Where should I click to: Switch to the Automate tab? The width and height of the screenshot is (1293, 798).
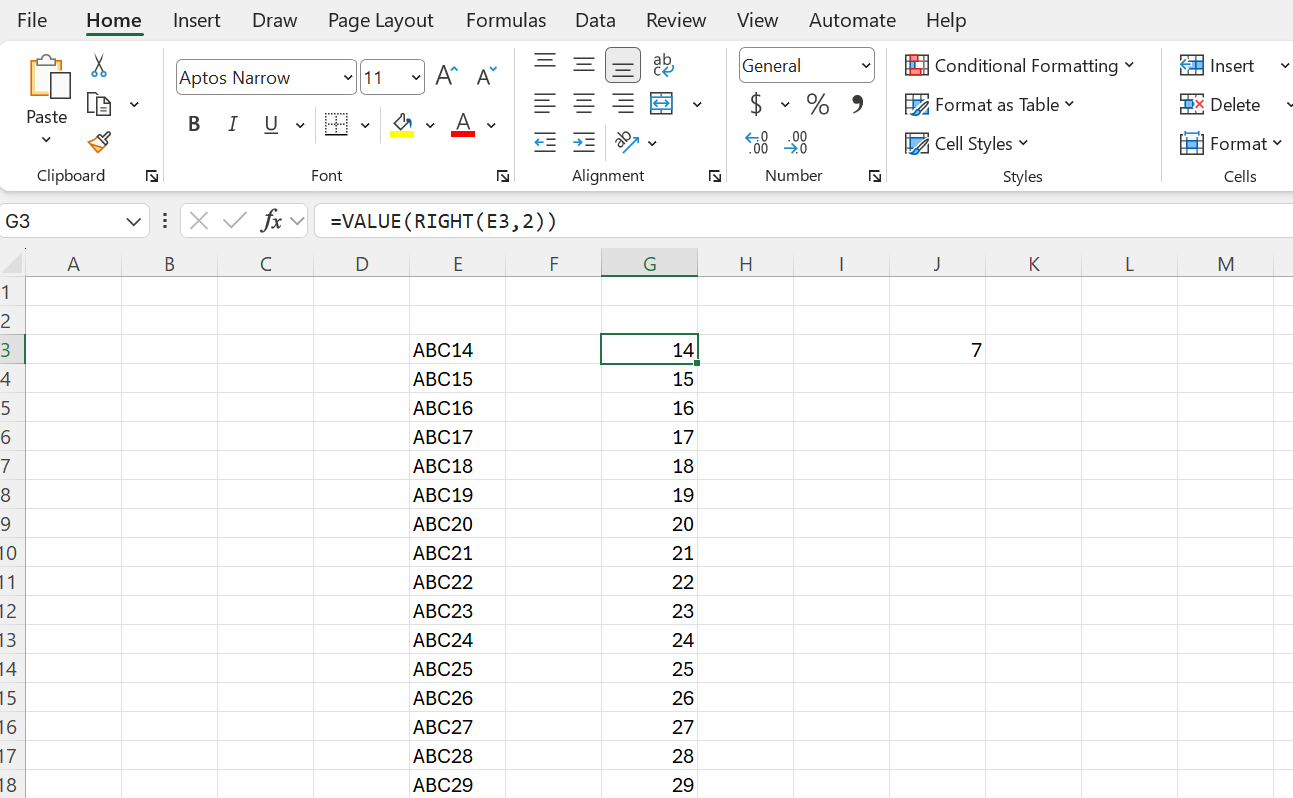point(853,20)
